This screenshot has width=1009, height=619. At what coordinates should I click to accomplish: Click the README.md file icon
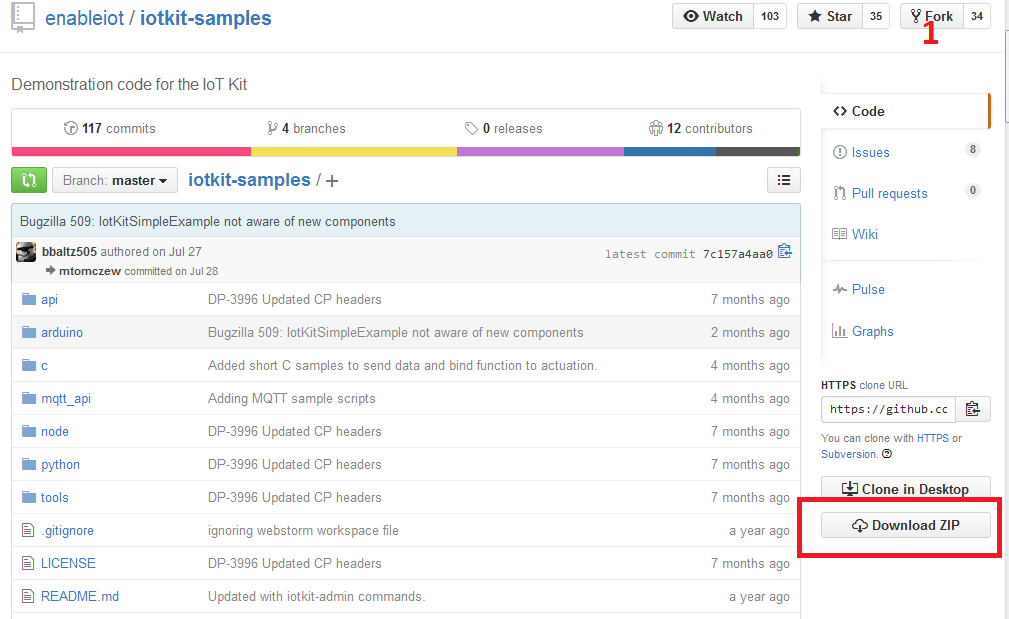[x=28, y=596]
